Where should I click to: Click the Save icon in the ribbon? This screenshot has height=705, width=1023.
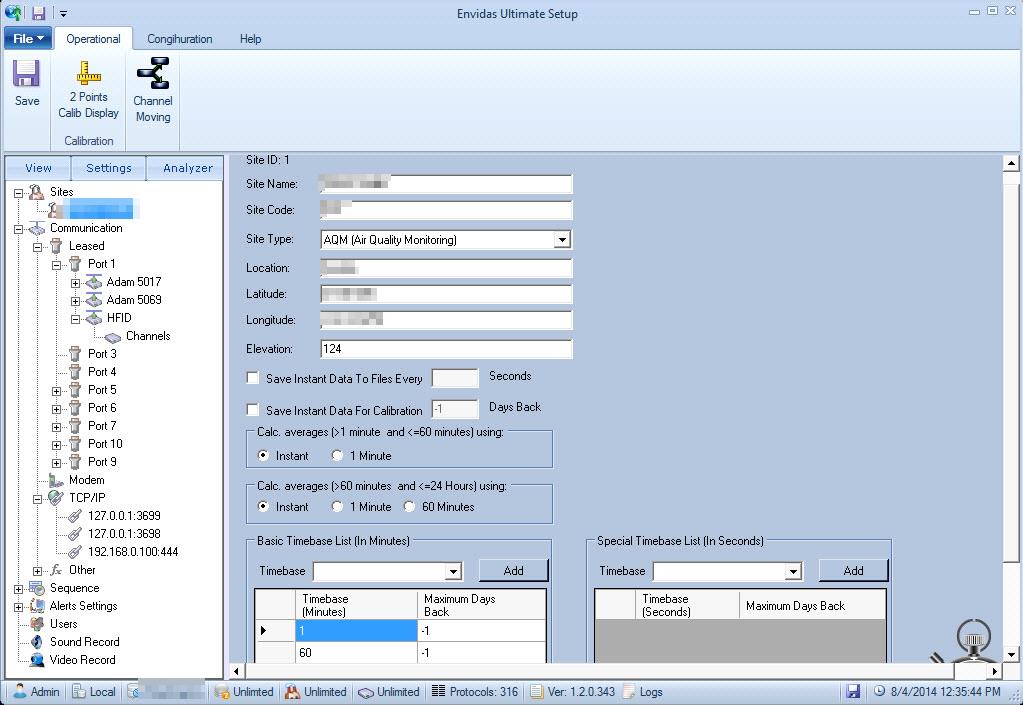coord(27,75)
